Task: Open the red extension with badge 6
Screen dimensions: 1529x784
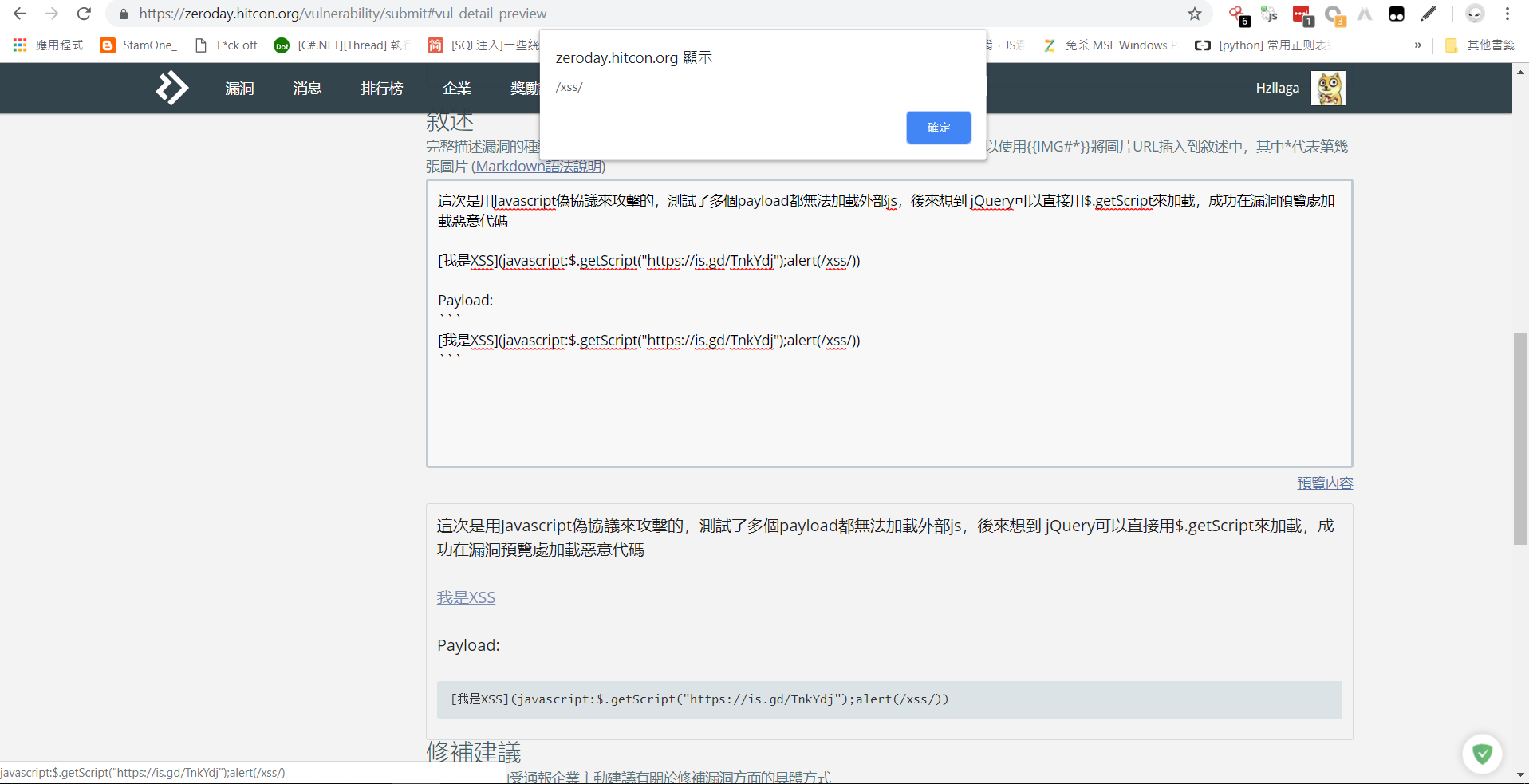Action: [1239, 14]
